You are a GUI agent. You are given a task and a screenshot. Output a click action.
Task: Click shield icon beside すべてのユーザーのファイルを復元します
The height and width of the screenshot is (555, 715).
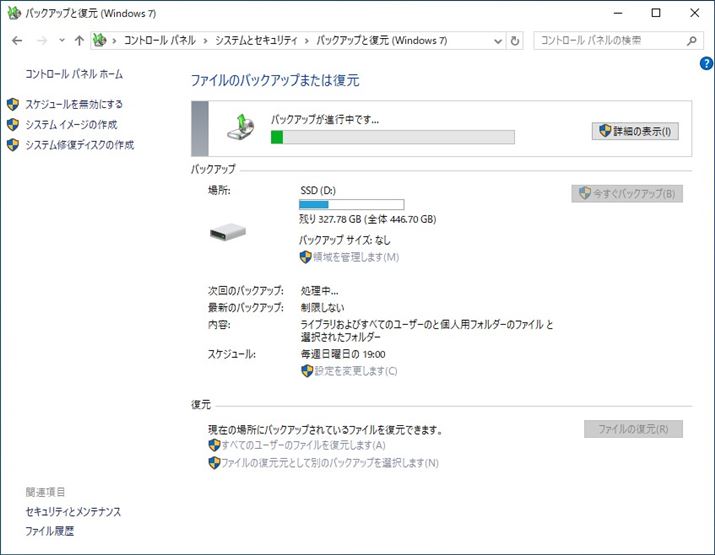pyautogui.click(x=214, y=445)
